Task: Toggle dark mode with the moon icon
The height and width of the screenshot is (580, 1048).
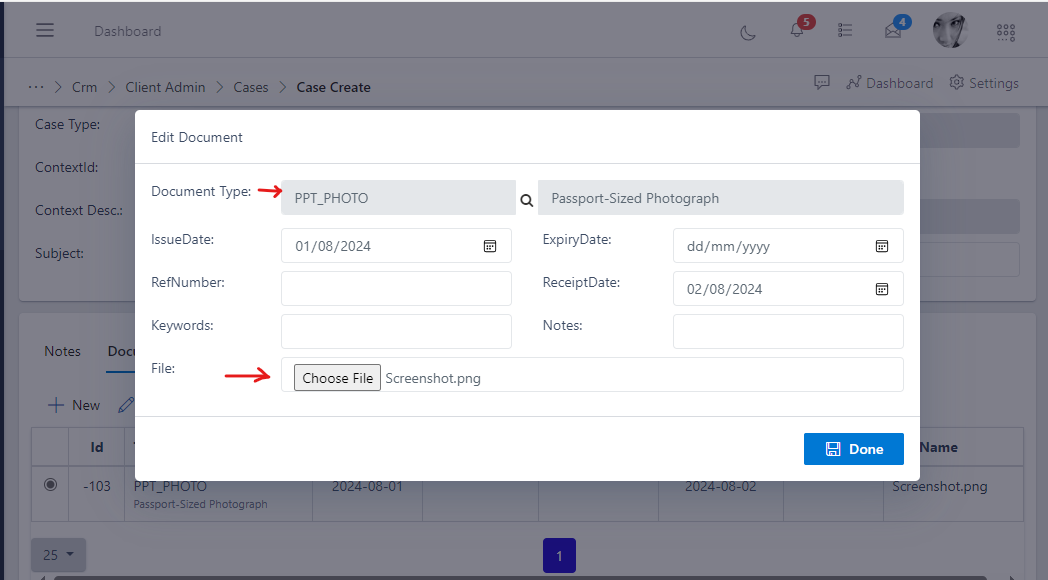Action: click(747, 31)
